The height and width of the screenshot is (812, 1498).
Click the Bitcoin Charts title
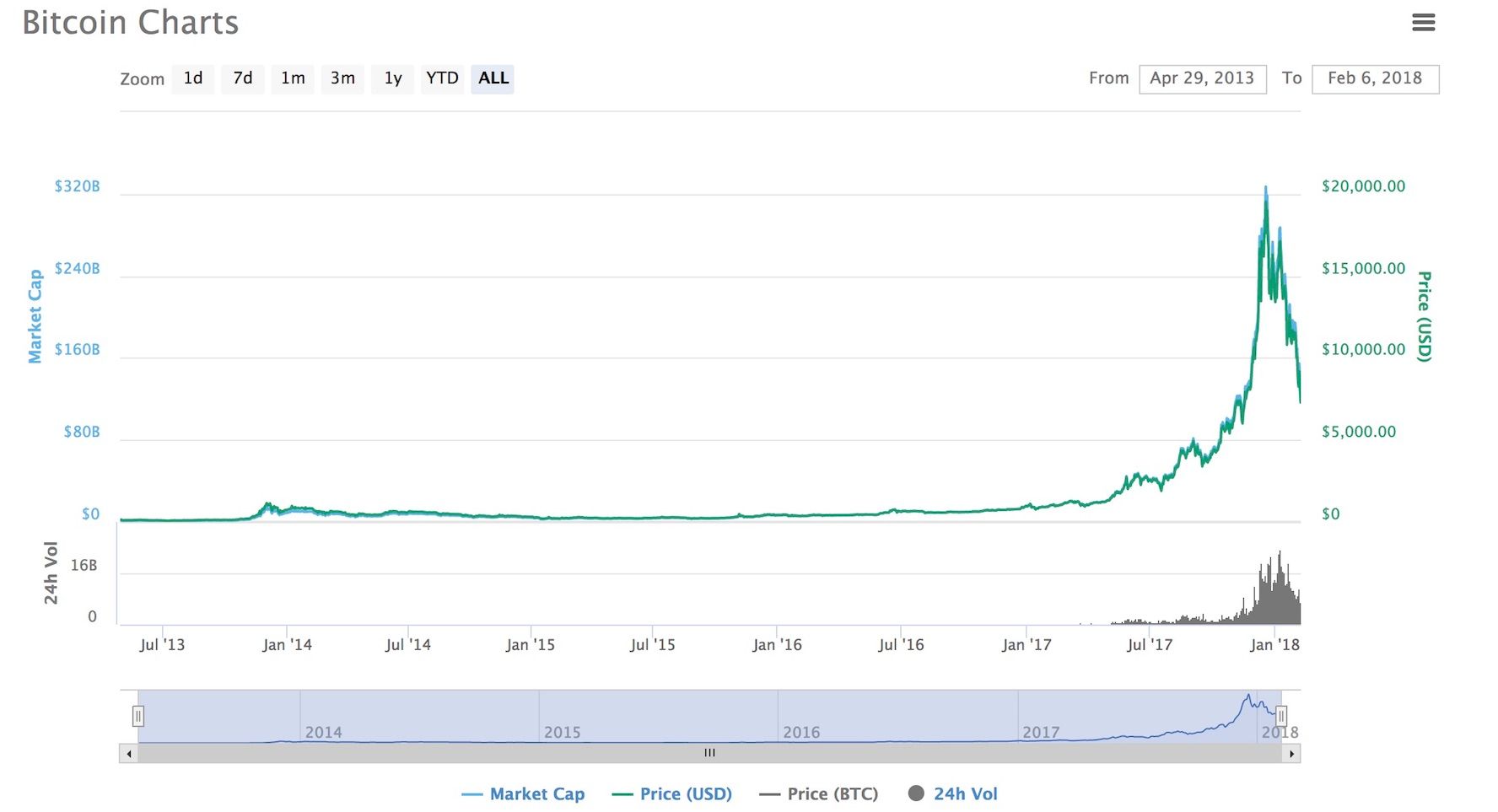click(131, 23)
